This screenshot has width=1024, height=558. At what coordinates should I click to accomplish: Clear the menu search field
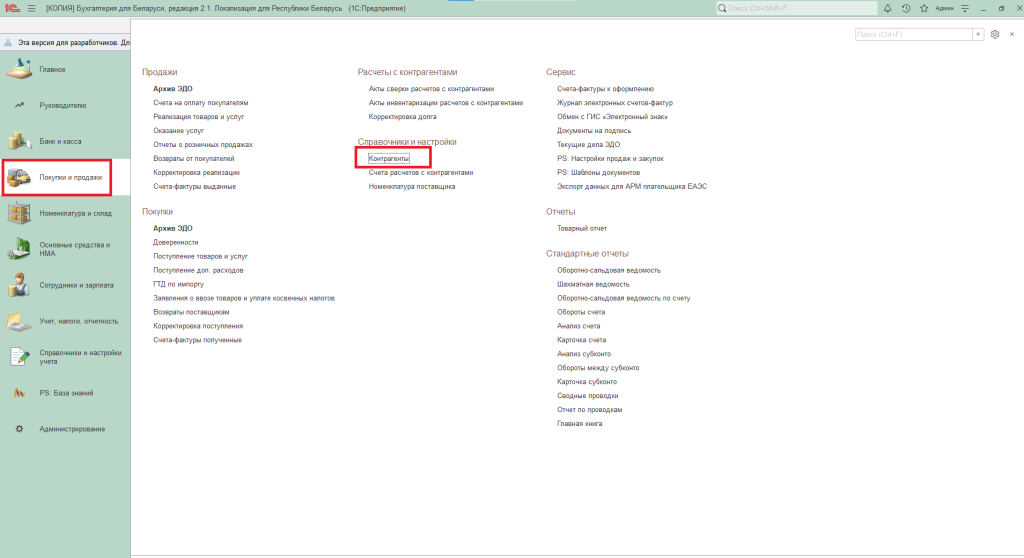978,34
